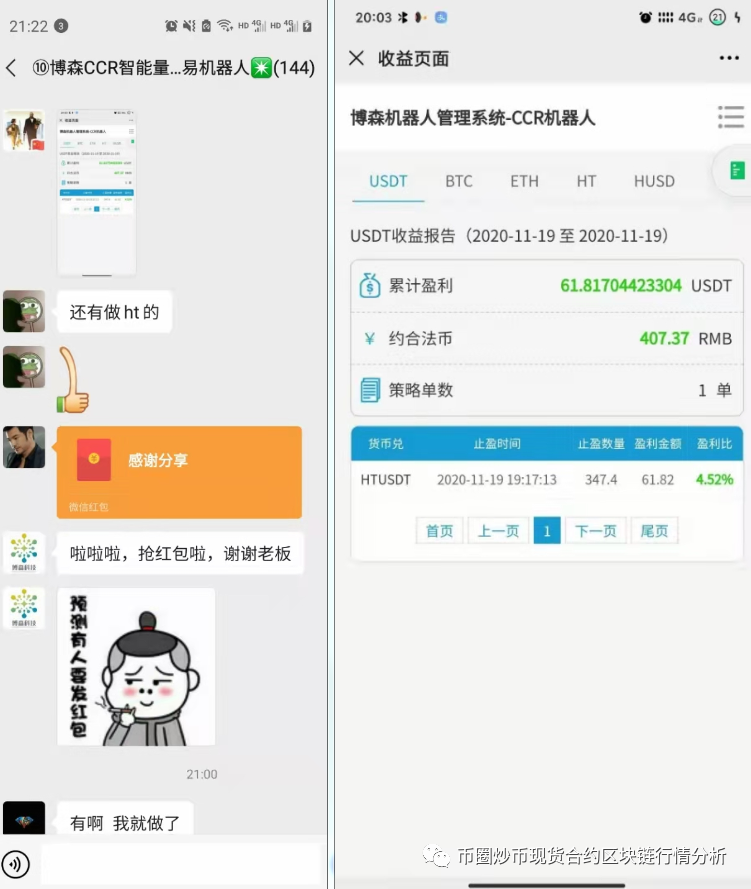Tap the money bag icon beside 累计盈利
Image resolution: width=751 pixels, height=889 pixels.
click(x=370, y=286)
